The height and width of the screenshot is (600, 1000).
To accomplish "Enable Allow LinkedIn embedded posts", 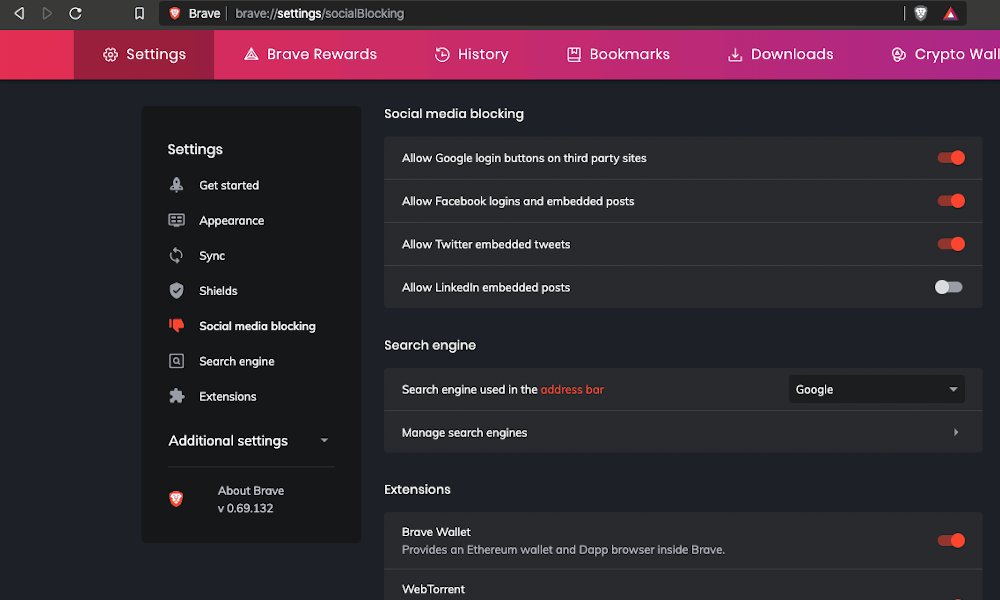I will (948, 287).
